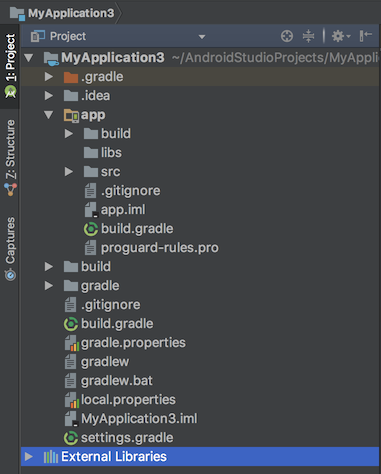
Task: Click the scroll-from-source crosshair icon
Action: coord(287,36)
